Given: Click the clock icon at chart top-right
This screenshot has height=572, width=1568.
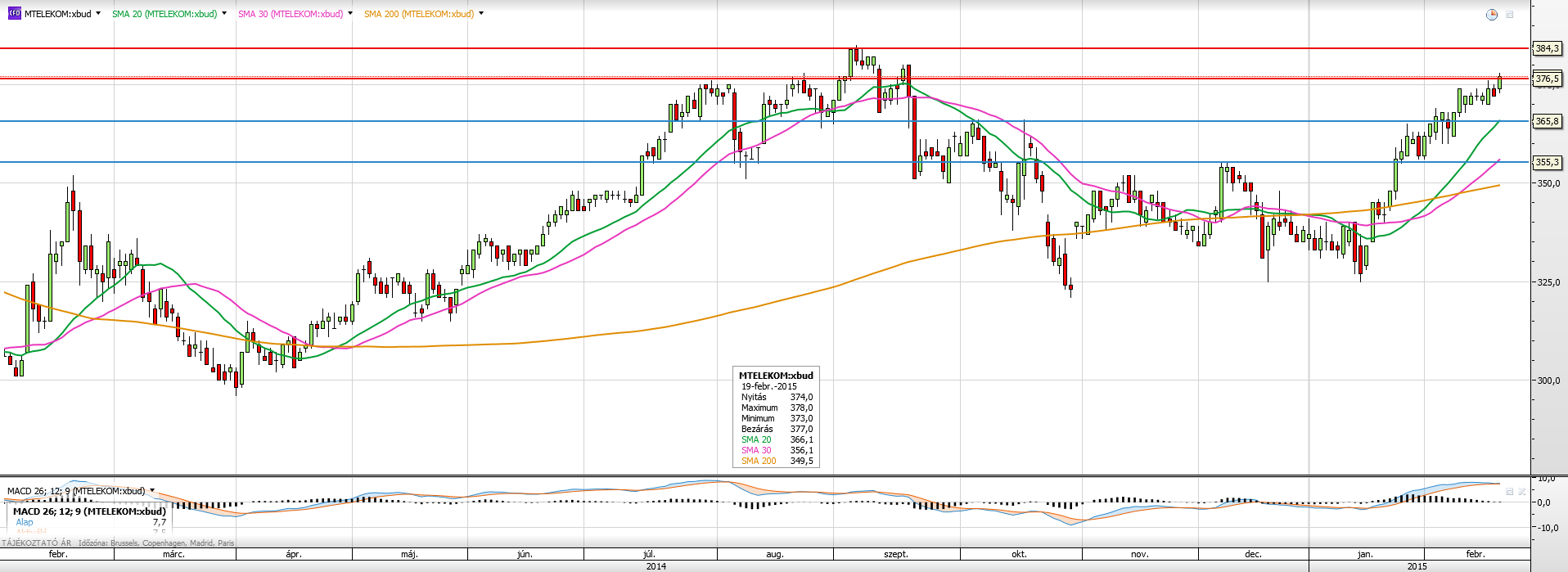Looking at the screenshot, I should point(1492,15).
